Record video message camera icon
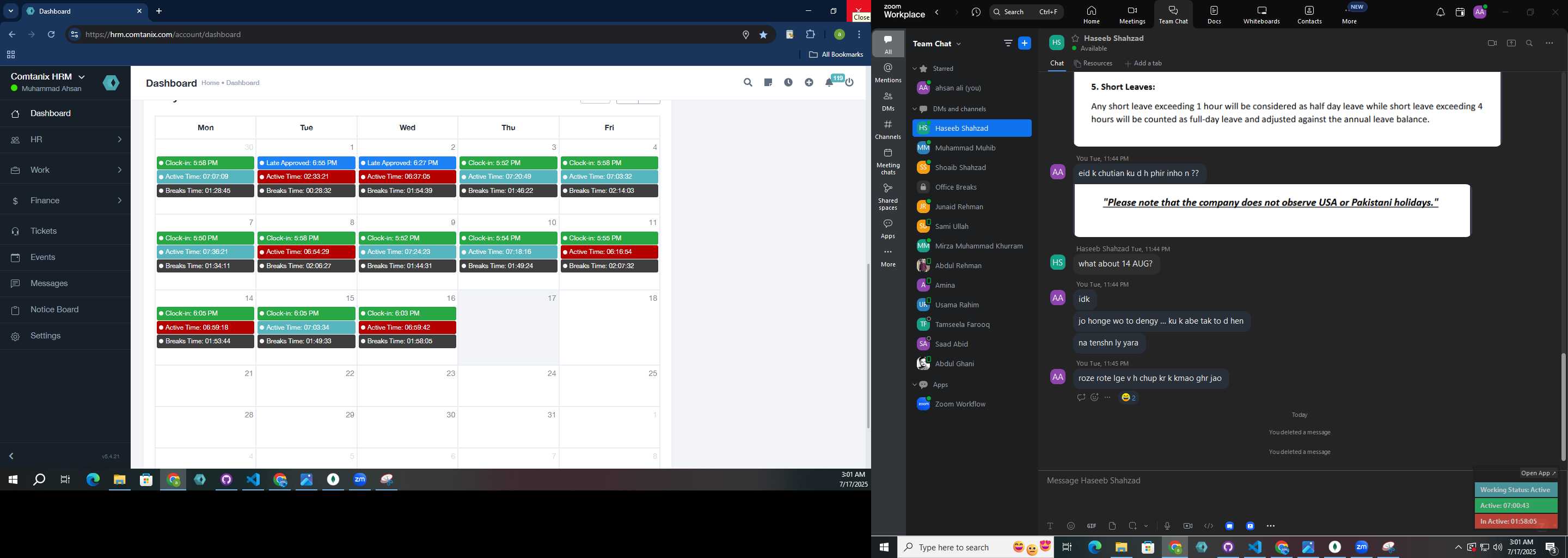Image resolution: width=1568 pixels, height=558 pixels. [1188, 526]
